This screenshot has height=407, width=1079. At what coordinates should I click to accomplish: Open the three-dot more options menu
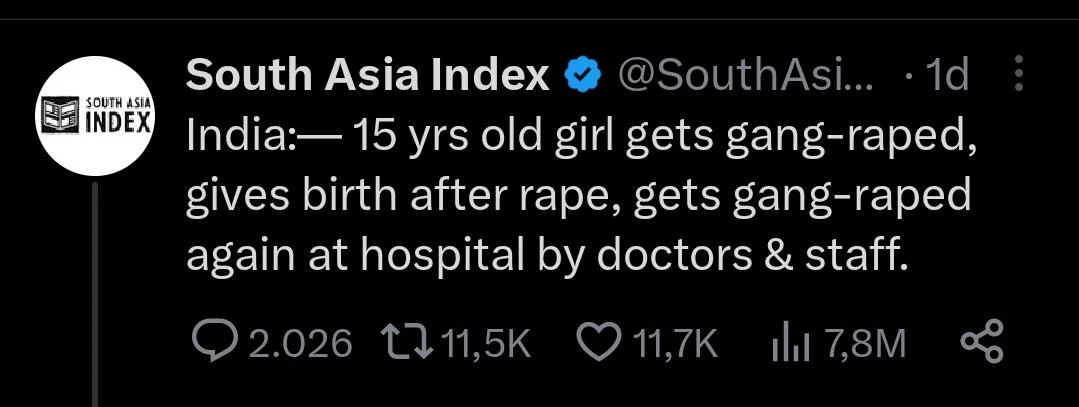click(x=1019, y=76)
